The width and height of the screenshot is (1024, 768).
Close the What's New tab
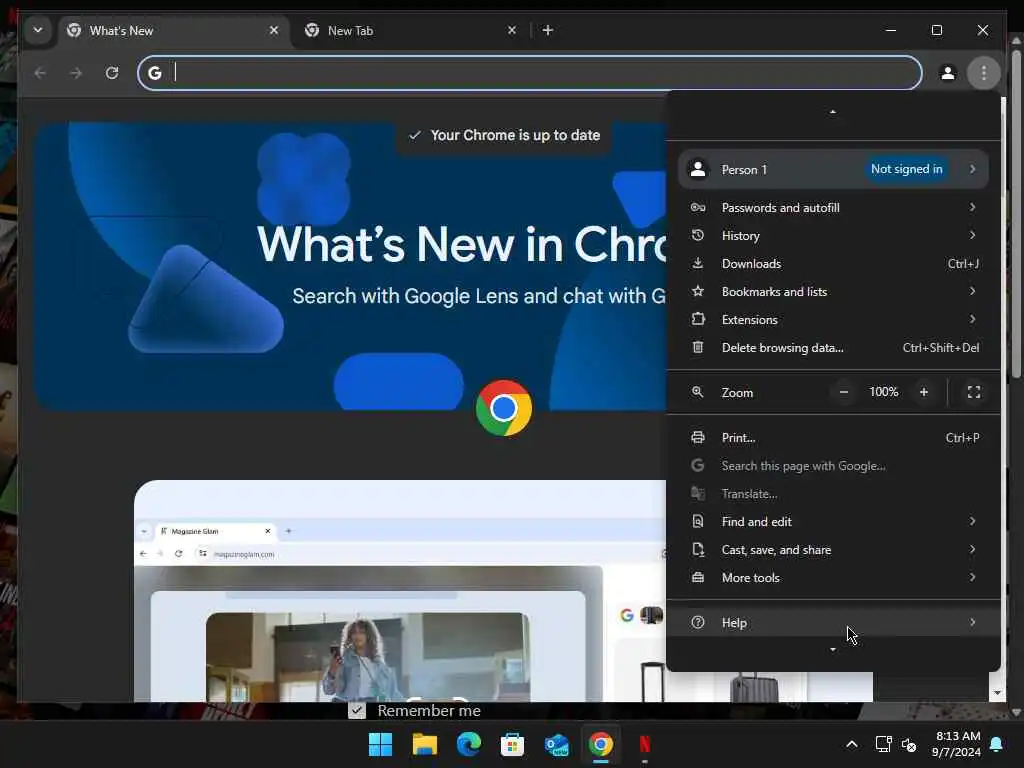tap(274, 30)
